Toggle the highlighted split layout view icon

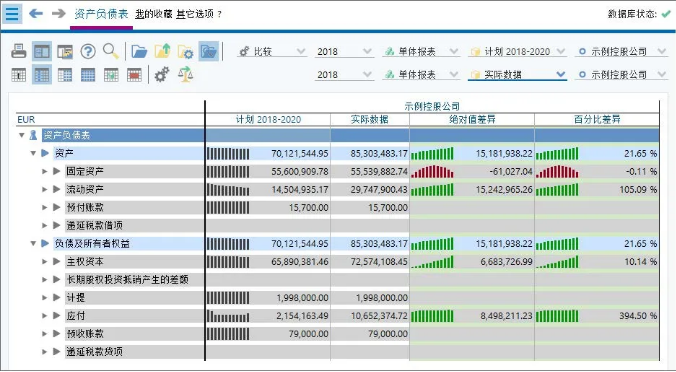click(42, 51)
